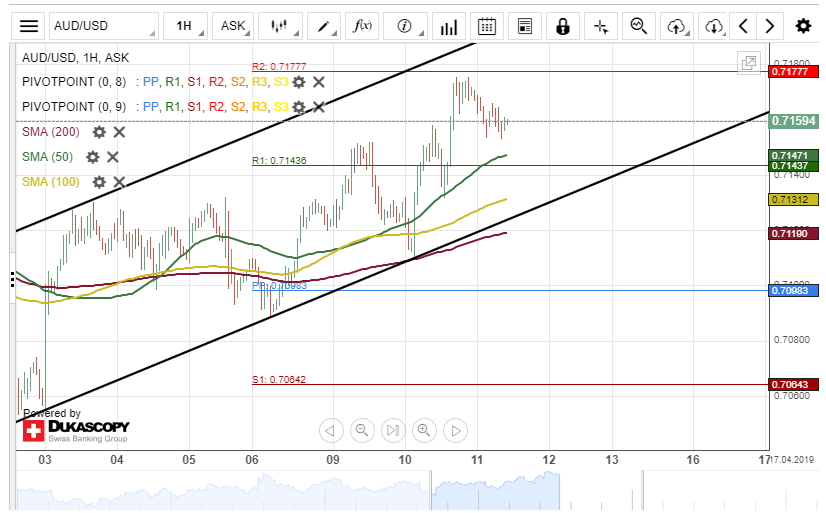Click the left panel drag handle dots
The height and width of the screenshot is (513, 826).
tap(12, 279)
